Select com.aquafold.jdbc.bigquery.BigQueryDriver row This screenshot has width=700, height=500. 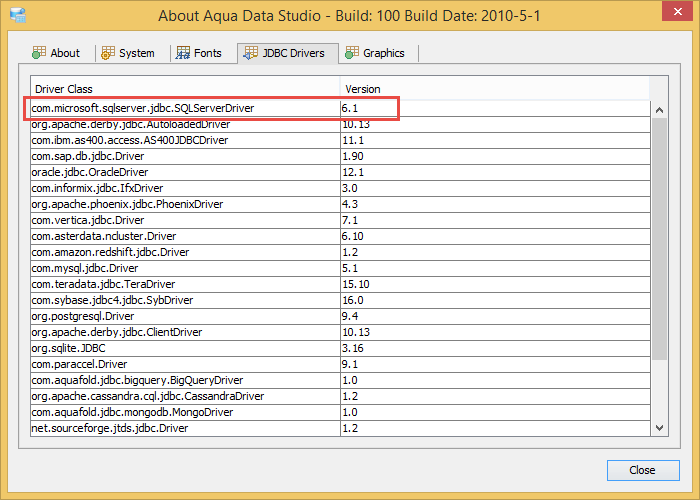click(x=340, y=380)
